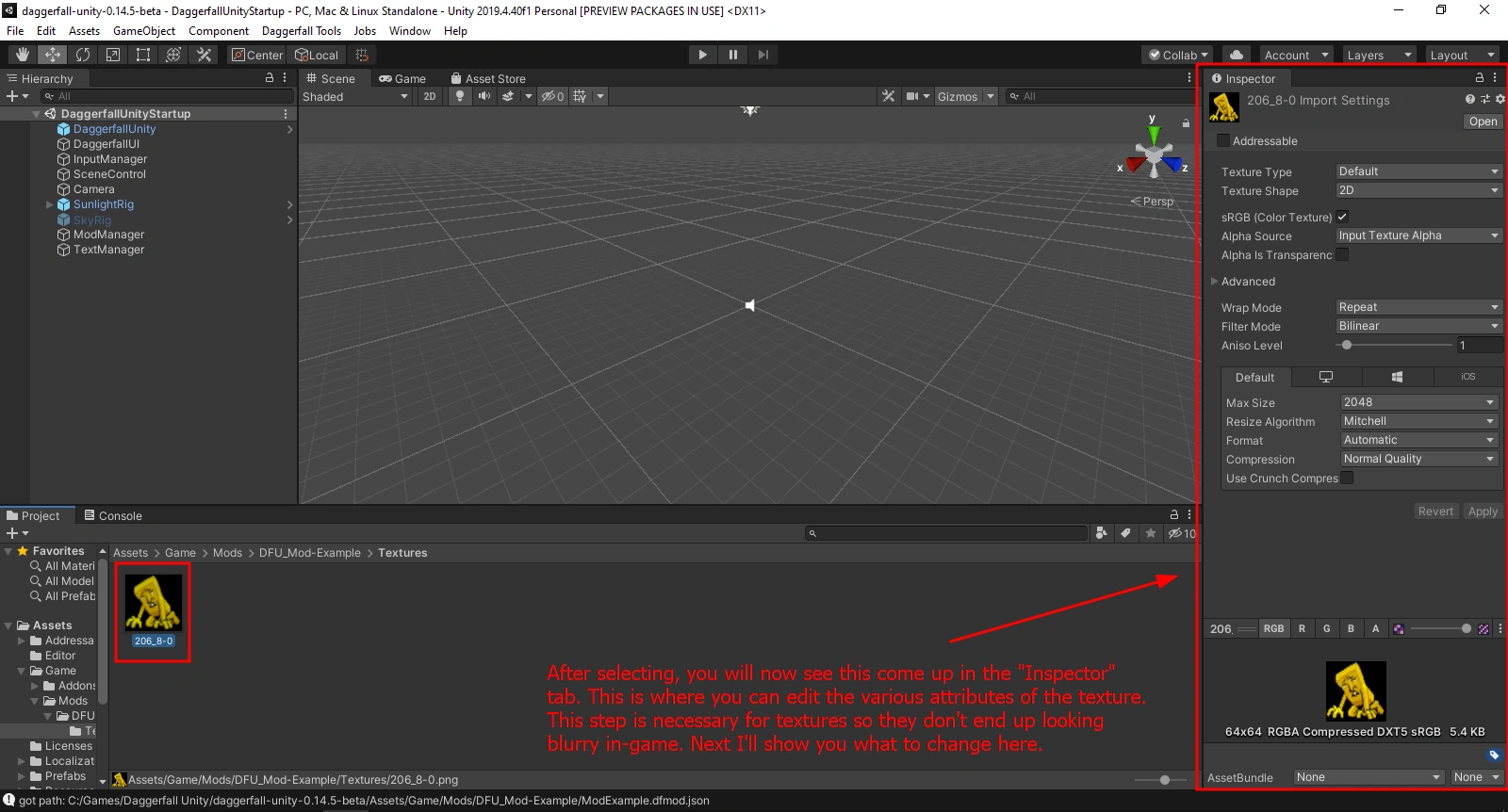The width and height of the screenshot is (1508, 812).
Task: Open scene Component Editor tools icon
Action: [888, 96]
